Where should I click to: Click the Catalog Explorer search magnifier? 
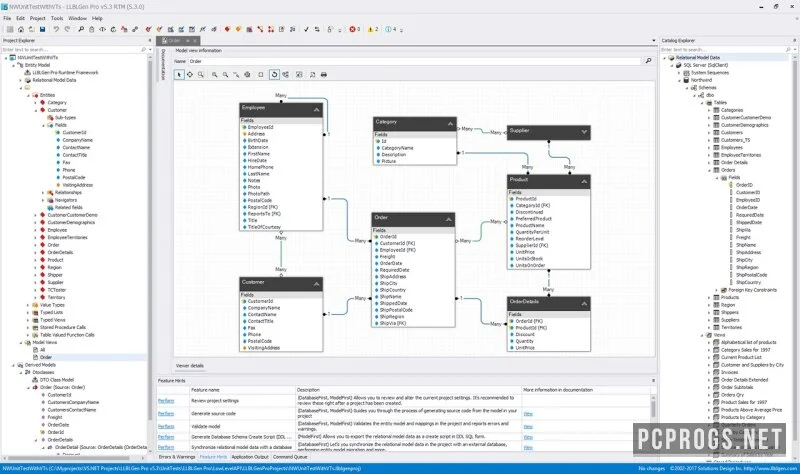click(788, 49)
